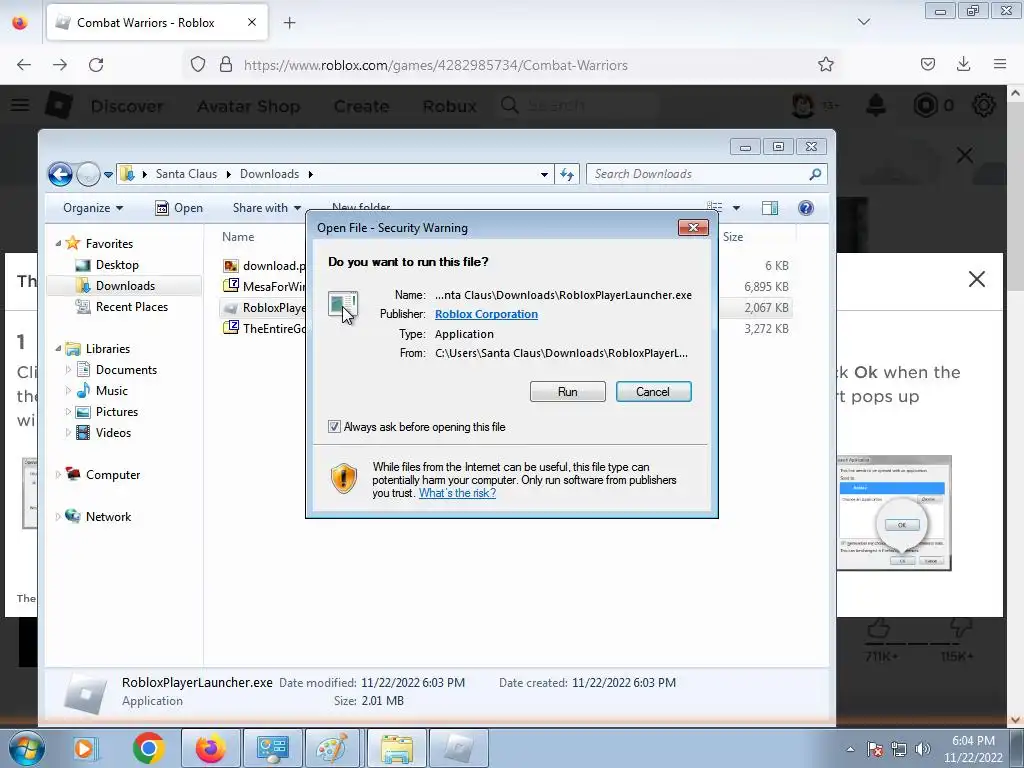Switch to Firefox in the taskbar
This screenshot has height=768, width=1024.
(210, 748)
